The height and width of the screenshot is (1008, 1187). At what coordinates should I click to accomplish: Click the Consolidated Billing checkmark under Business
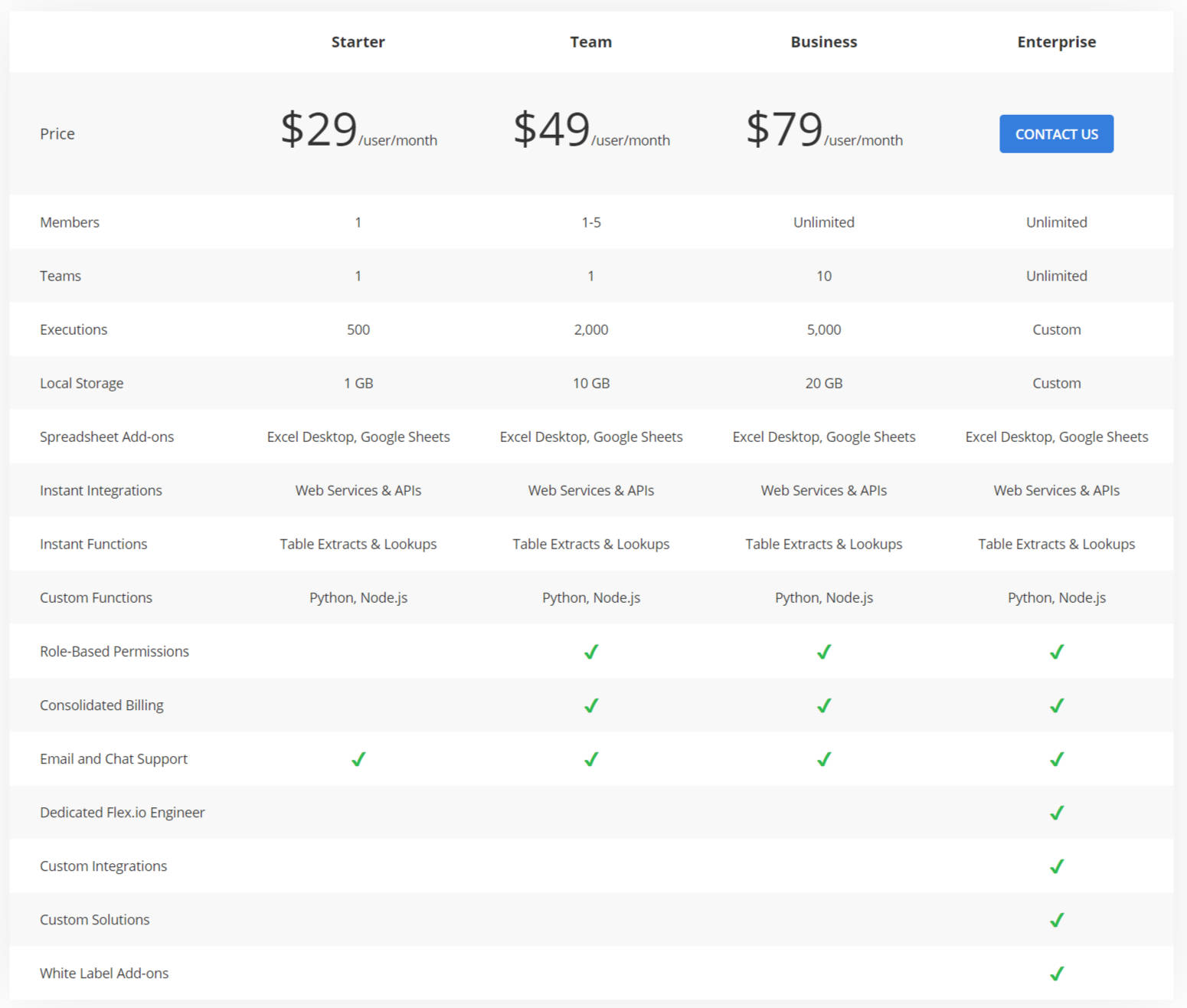click(823, 705)
